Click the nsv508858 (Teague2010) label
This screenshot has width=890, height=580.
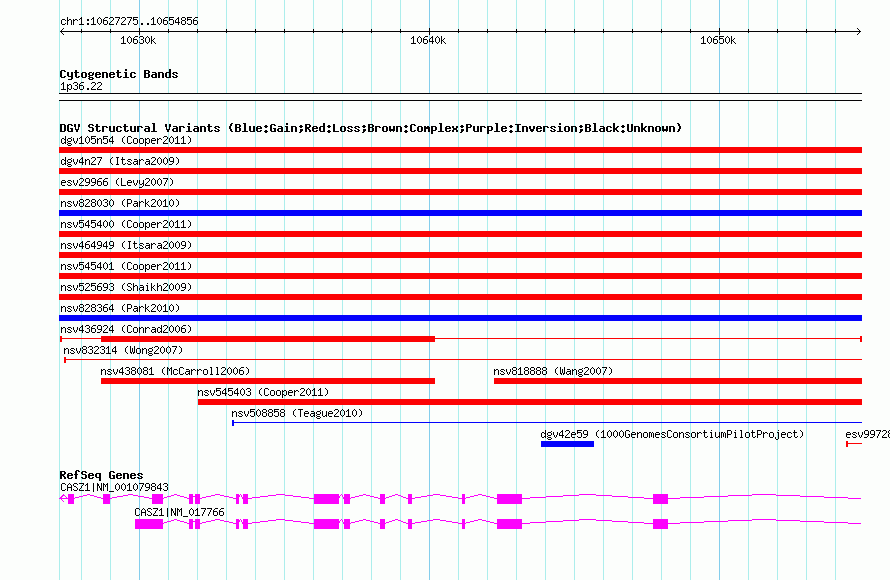point(297,413)
